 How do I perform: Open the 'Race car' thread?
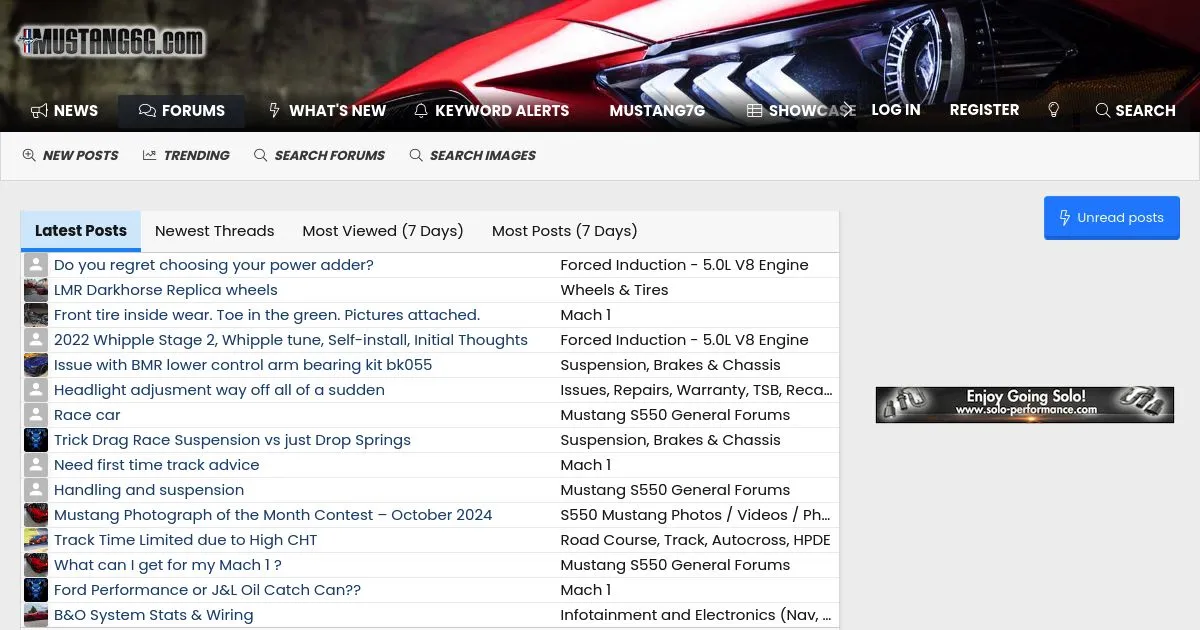pyautogui.click(x=87, y=415)
